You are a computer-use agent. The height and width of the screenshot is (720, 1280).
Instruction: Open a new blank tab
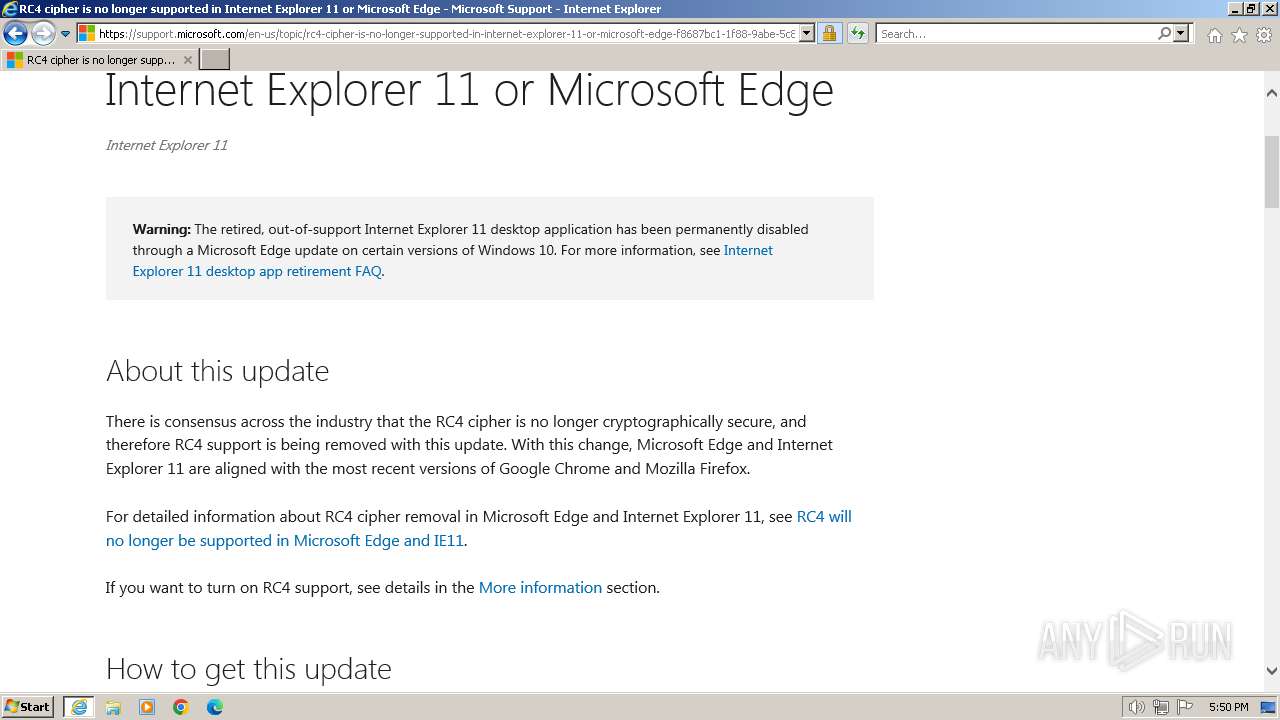215,60
